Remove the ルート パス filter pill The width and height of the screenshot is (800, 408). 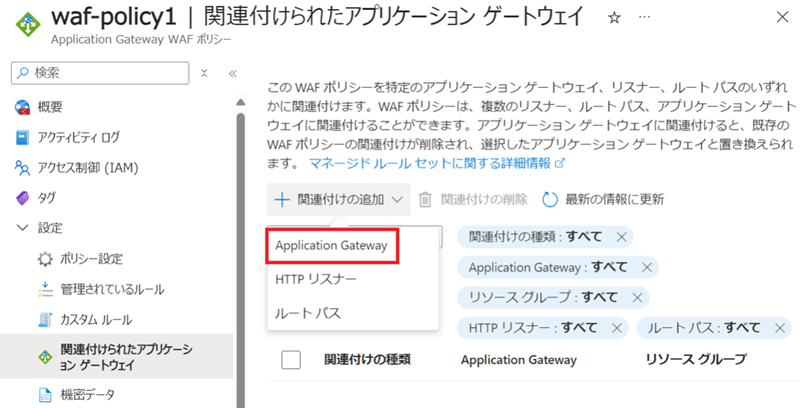[x=780, y=328]
